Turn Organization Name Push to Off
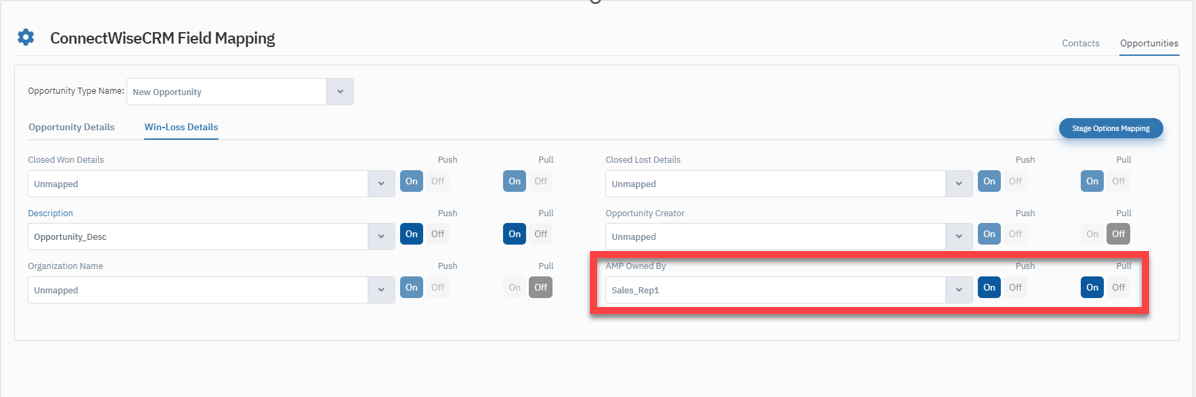The width and height of the screenshot is (1196, 397). tap(438, 287)
